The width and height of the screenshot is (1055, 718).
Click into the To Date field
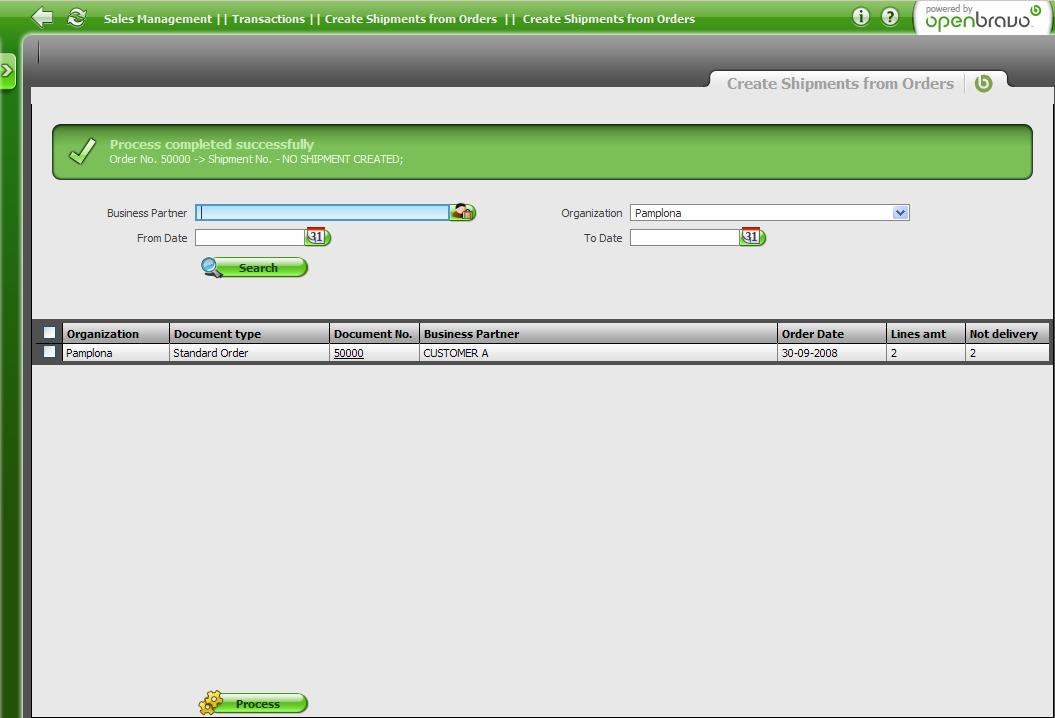coord(685,238)
